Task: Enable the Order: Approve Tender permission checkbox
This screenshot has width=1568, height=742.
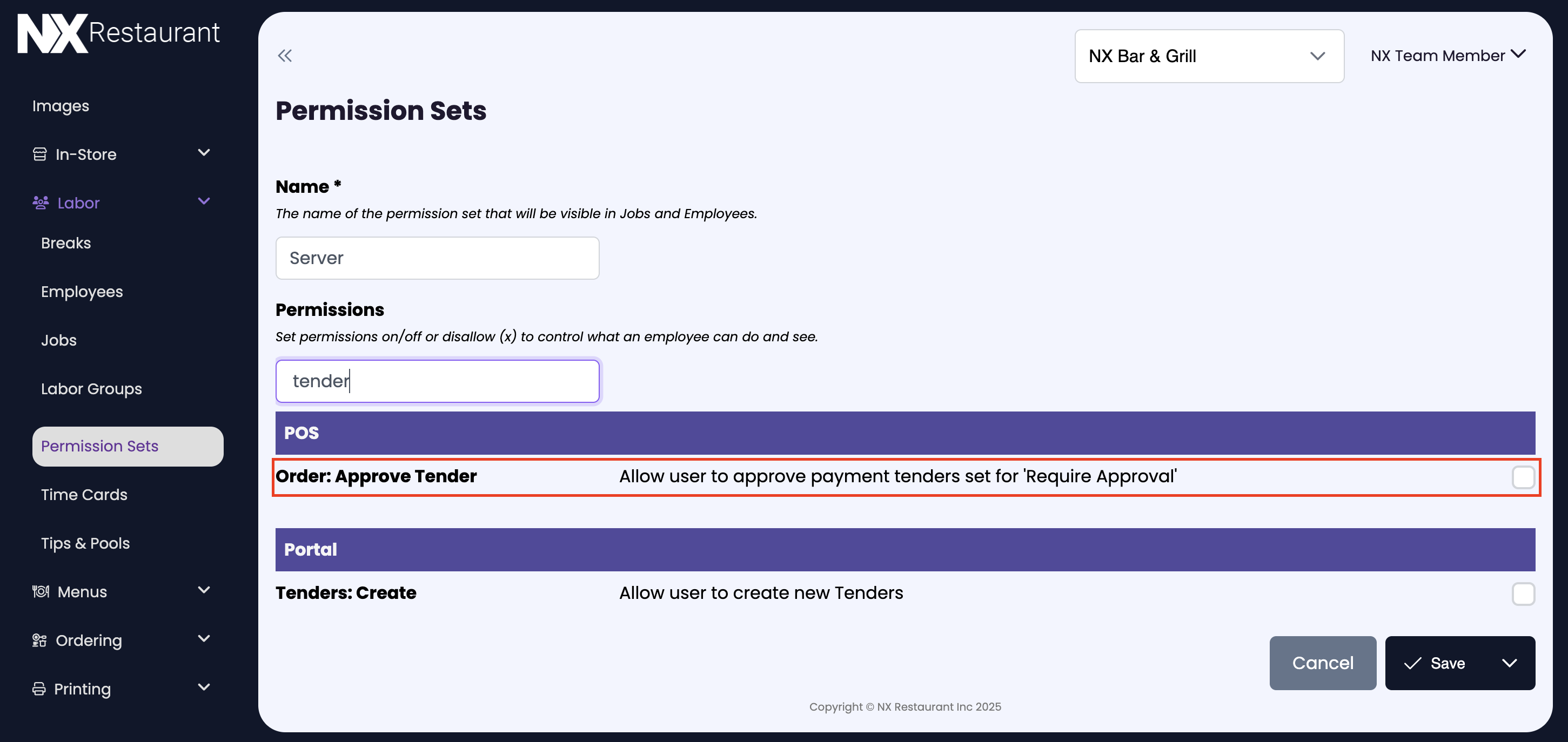Action: pos(1524,477)
